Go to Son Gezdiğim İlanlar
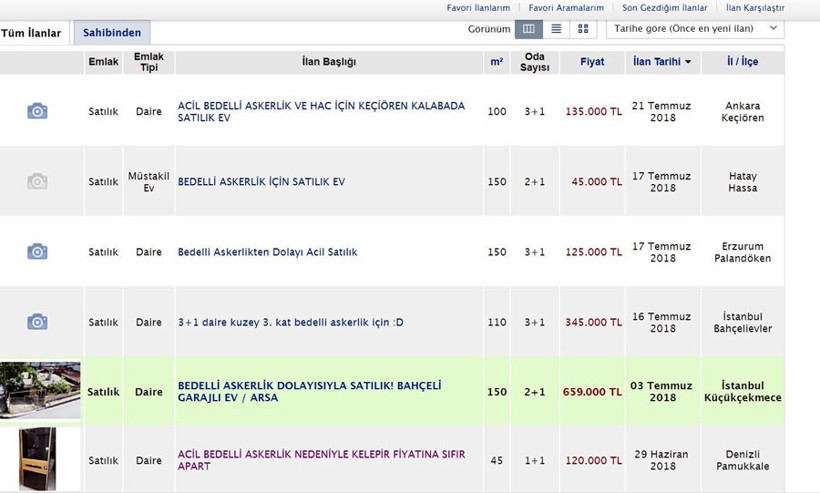Viewport: 820px width, 493px height. (664, 8)
